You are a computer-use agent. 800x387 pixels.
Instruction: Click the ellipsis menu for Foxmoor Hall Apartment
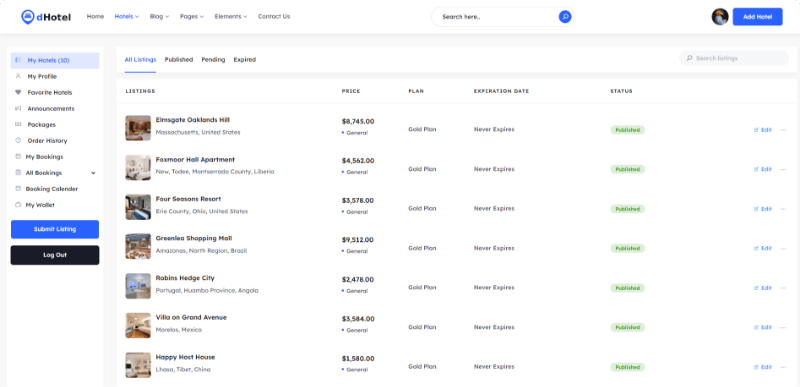[783, 169]
